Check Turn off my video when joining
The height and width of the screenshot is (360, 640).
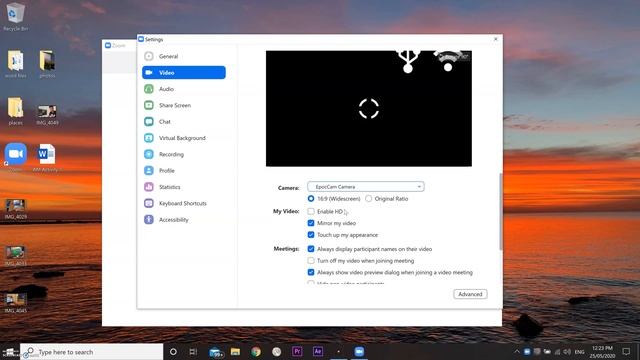311,260
